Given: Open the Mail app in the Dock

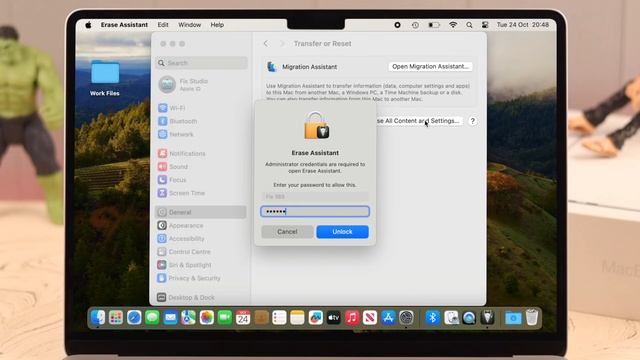Looking at the screenshot, I should [x=170, y=318].
